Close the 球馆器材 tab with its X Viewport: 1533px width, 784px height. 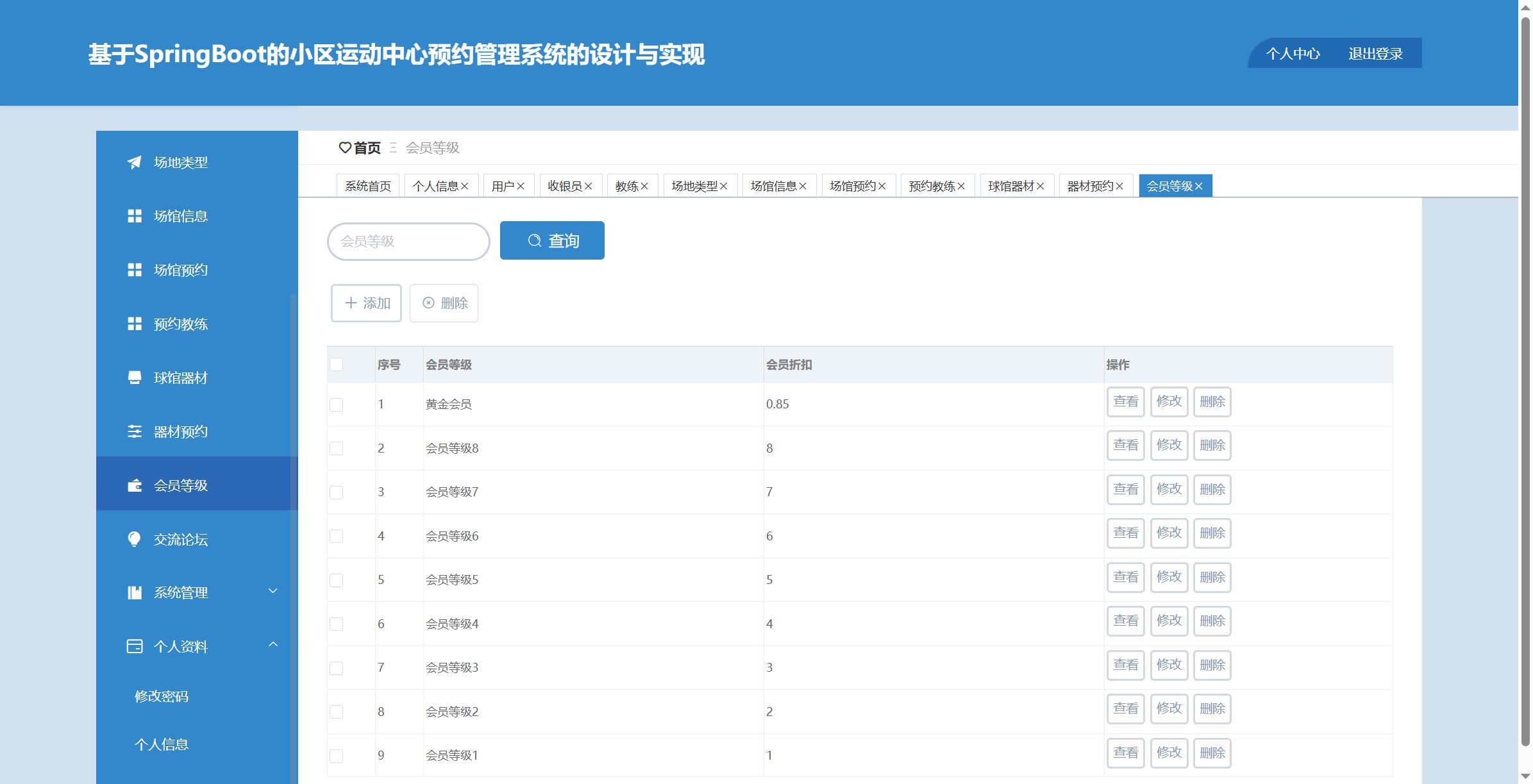1040,186
